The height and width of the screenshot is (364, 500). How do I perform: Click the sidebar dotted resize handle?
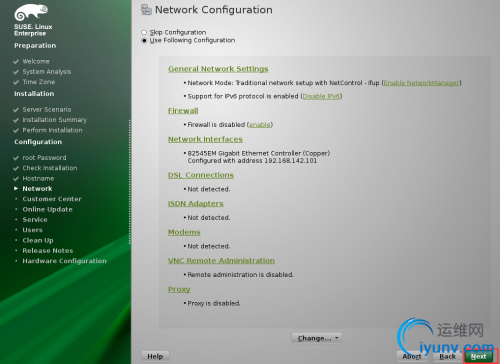[130, 182]
